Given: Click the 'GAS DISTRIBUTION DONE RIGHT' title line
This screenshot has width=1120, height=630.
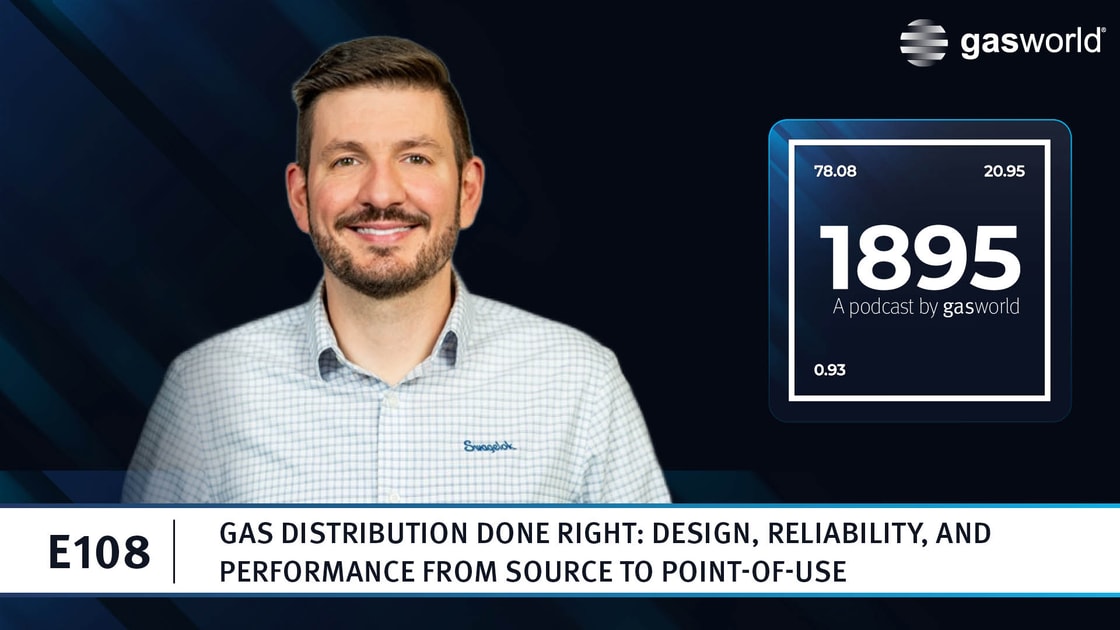Looking at the screenshot, I should [x=605, y=534].
